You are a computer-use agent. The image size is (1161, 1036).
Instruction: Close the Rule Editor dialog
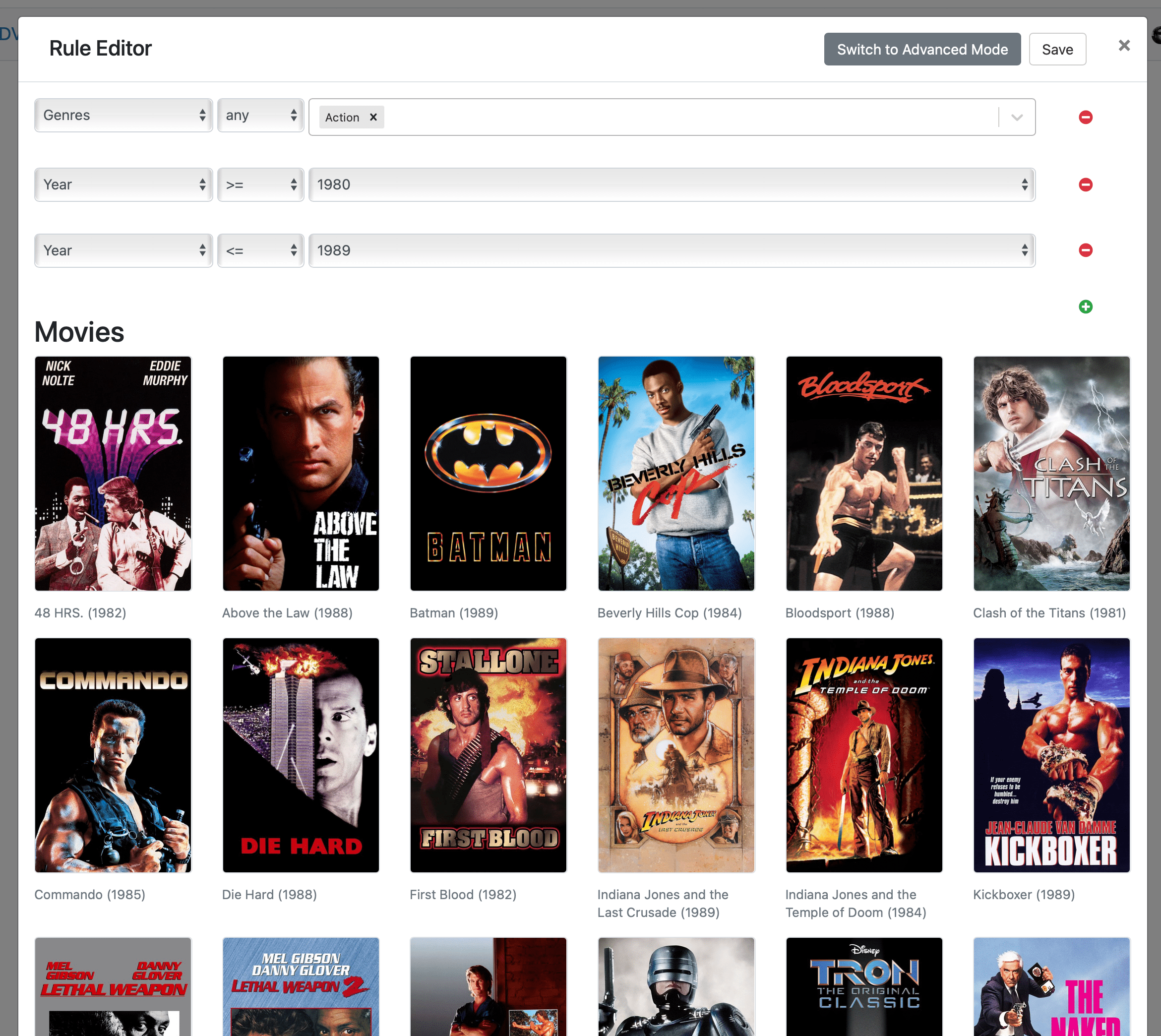[x=1123, y=46]
